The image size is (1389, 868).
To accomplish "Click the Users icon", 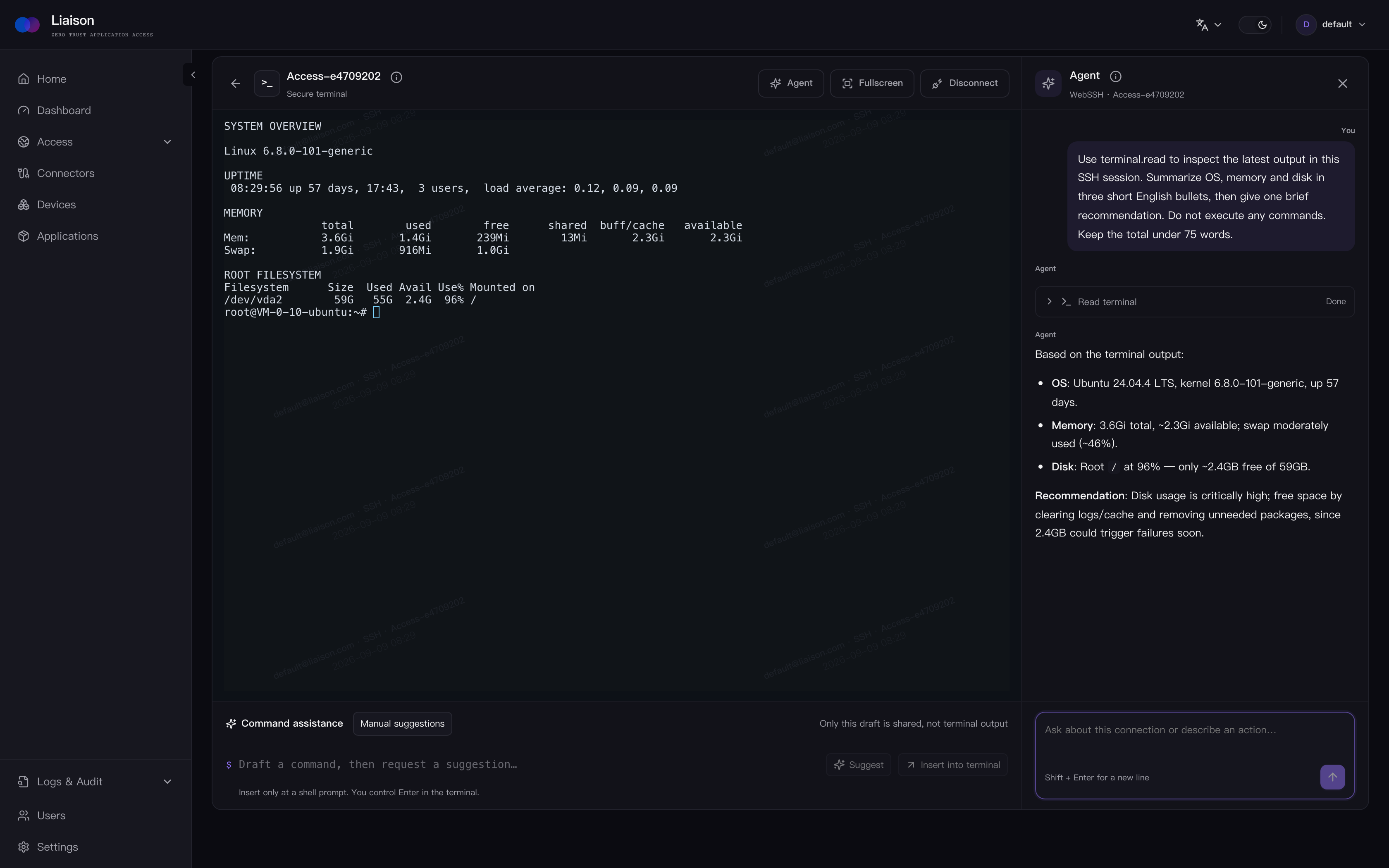I will pos(24,815).
